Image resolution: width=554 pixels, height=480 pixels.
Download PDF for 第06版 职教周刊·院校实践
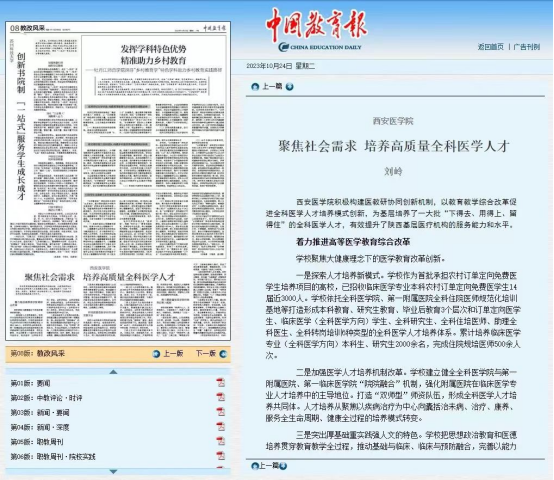221,456
